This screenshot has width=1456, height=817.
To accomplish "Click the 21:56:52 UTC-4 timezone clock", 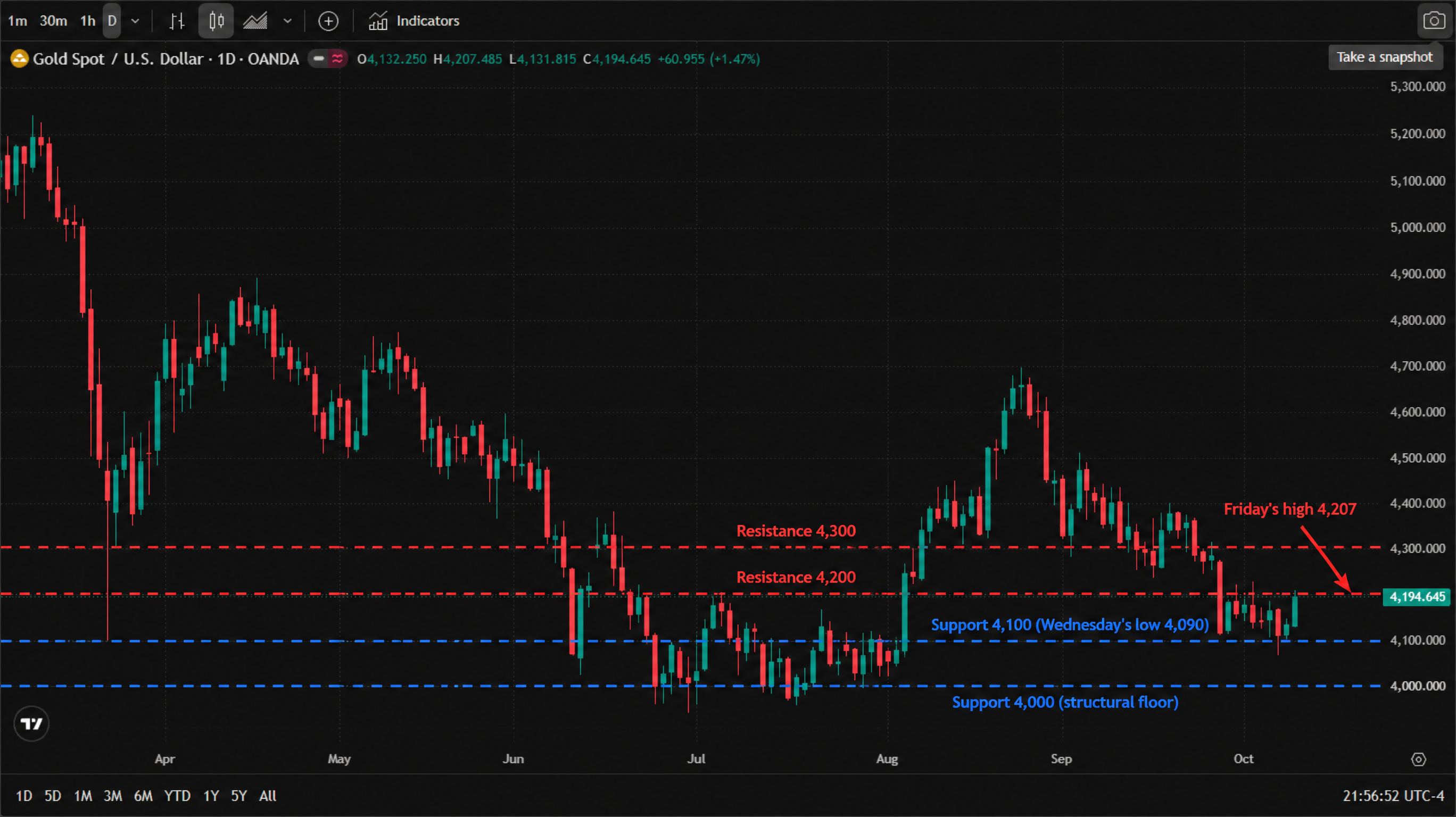I will (x=1393, y=796).
